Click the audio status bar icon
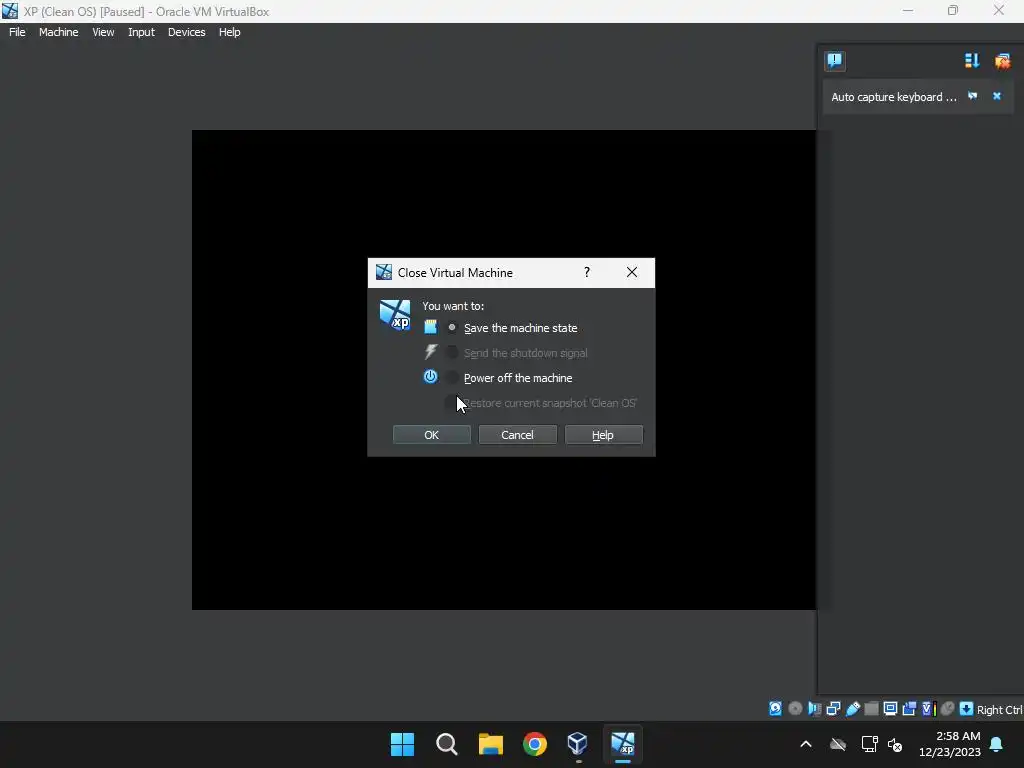This screenshot has width=1024, height=768. tap(814, 709)
